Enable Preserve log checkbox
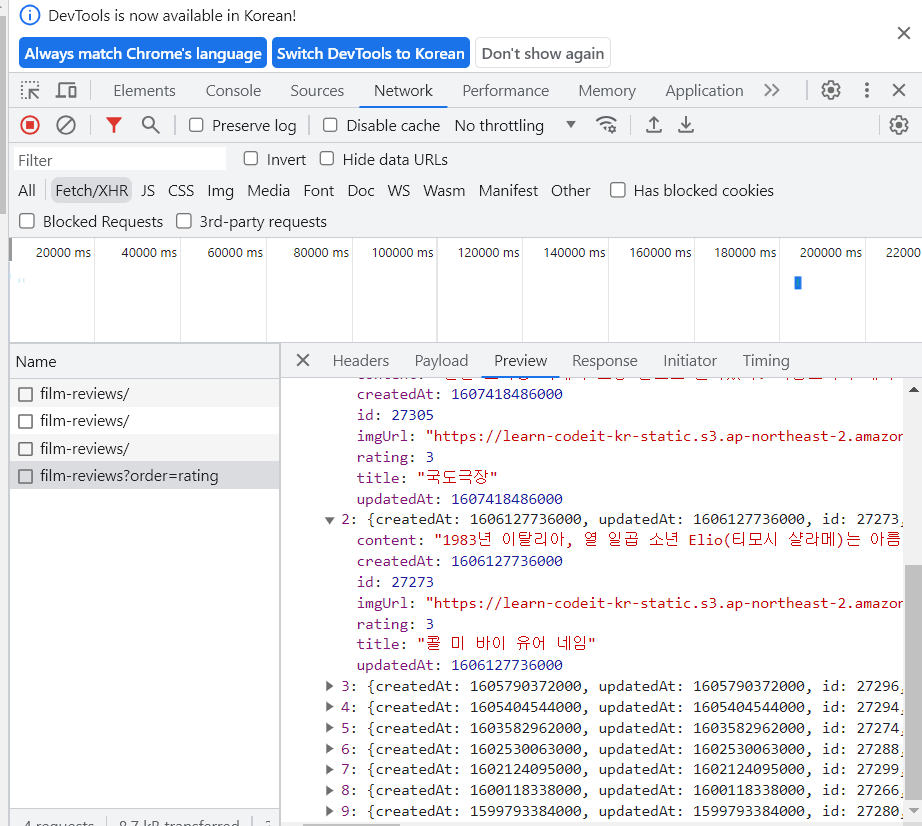Screen dimensions: 922x826 196,125
